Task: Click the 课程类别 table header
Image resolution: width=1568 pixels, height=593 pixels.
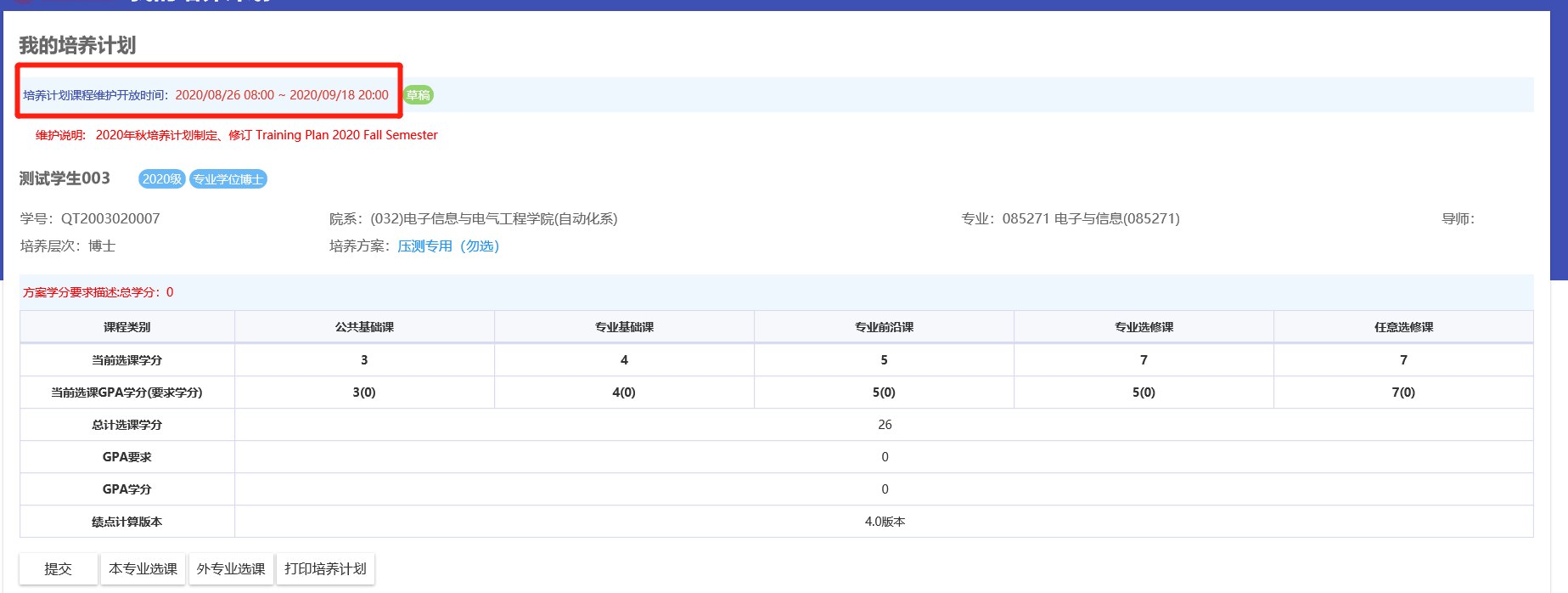Action: click(127, 327)
